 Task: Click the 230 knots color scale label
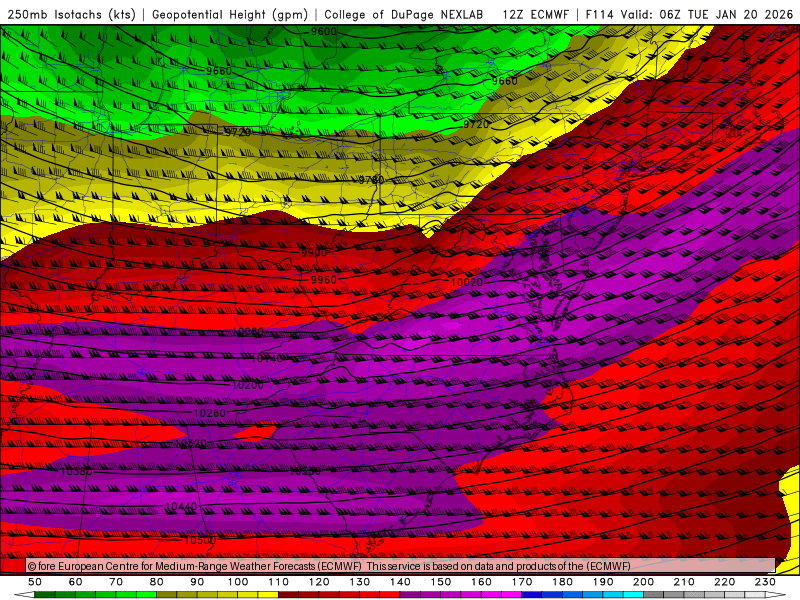click(765, 582)
